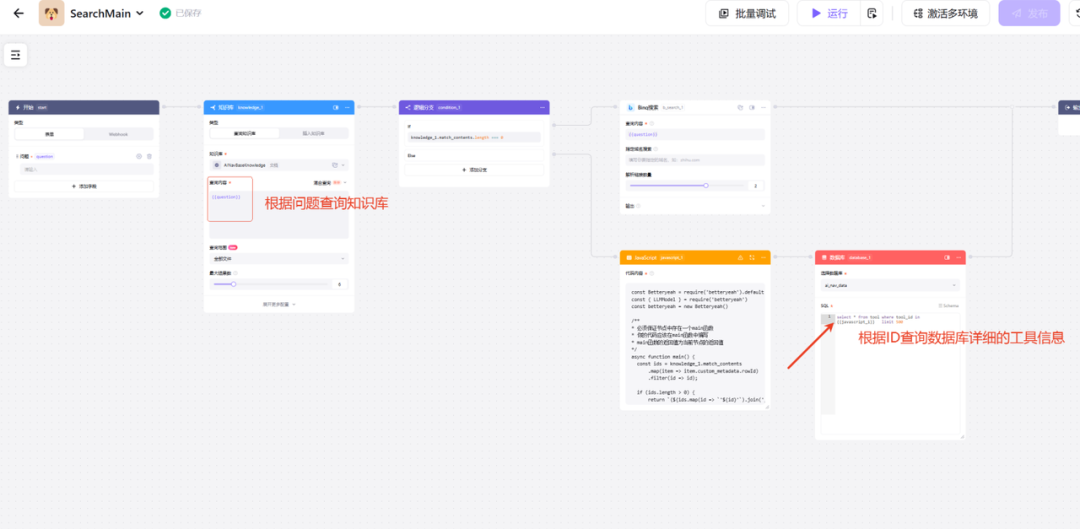Open the 全部文件 query scope dropdown
This screenshot has height=529, width=1080.
click(279, 258)
